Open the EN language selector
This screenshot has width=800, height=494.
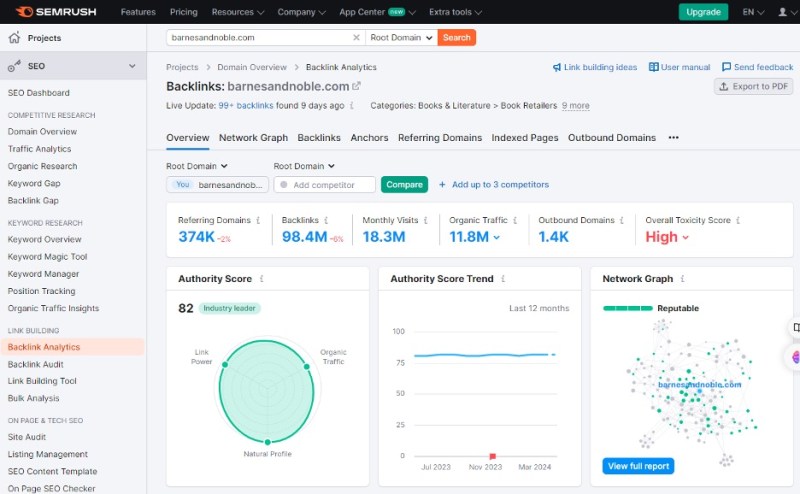pyautogui.click(x=753, y=12)
